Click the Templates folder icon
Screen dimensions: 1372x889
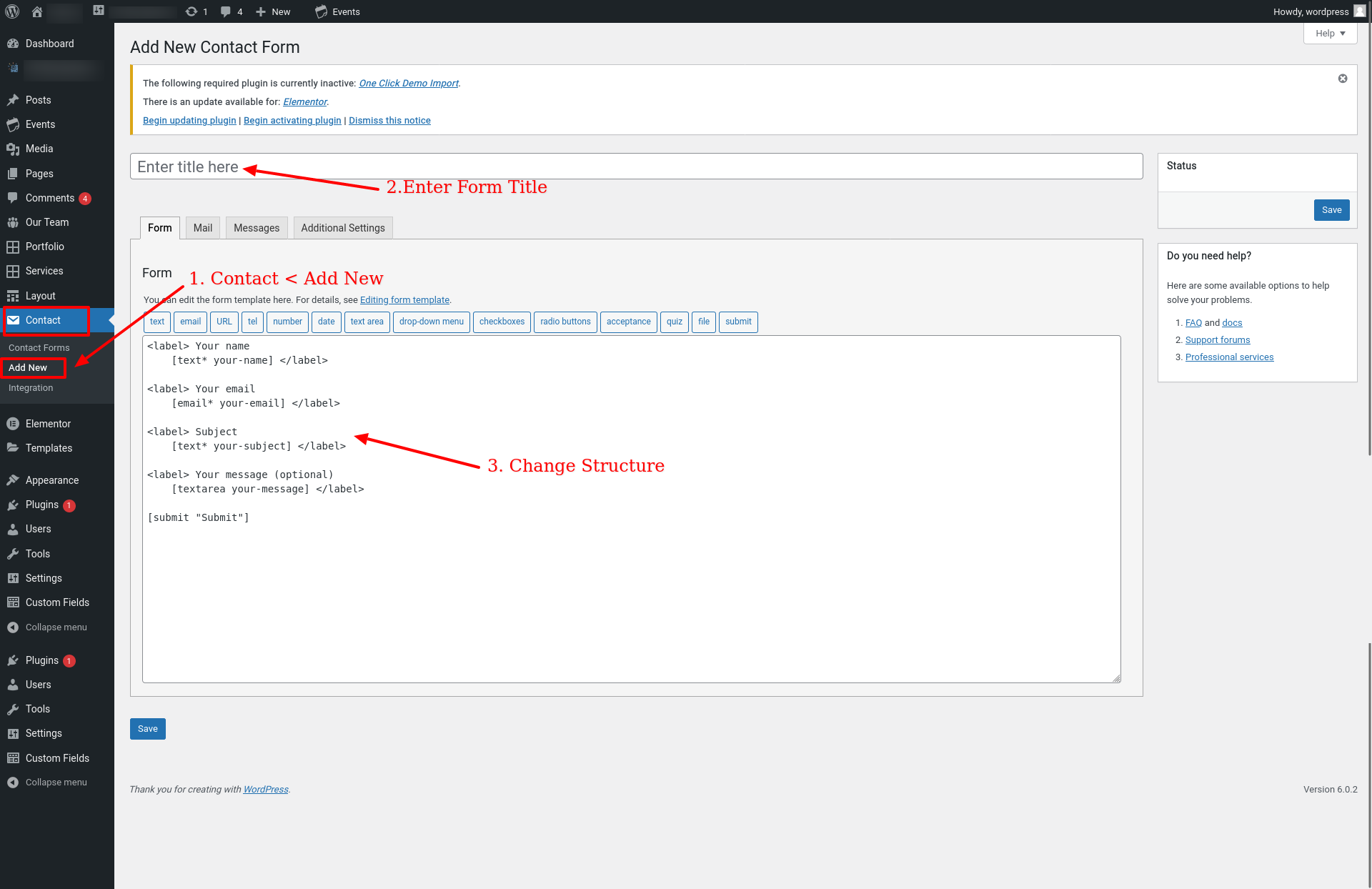click(13, 448)
